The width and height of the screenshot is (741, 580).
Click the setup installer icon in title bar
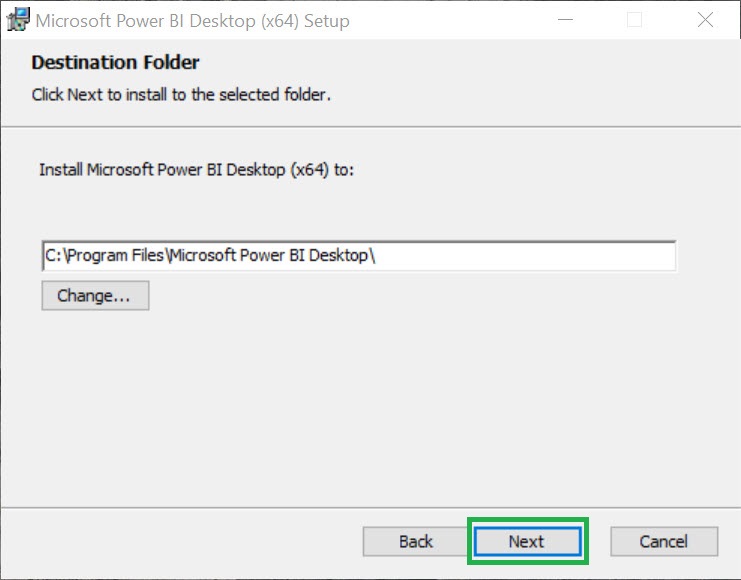pyautogui.click(x=18, y=20)
